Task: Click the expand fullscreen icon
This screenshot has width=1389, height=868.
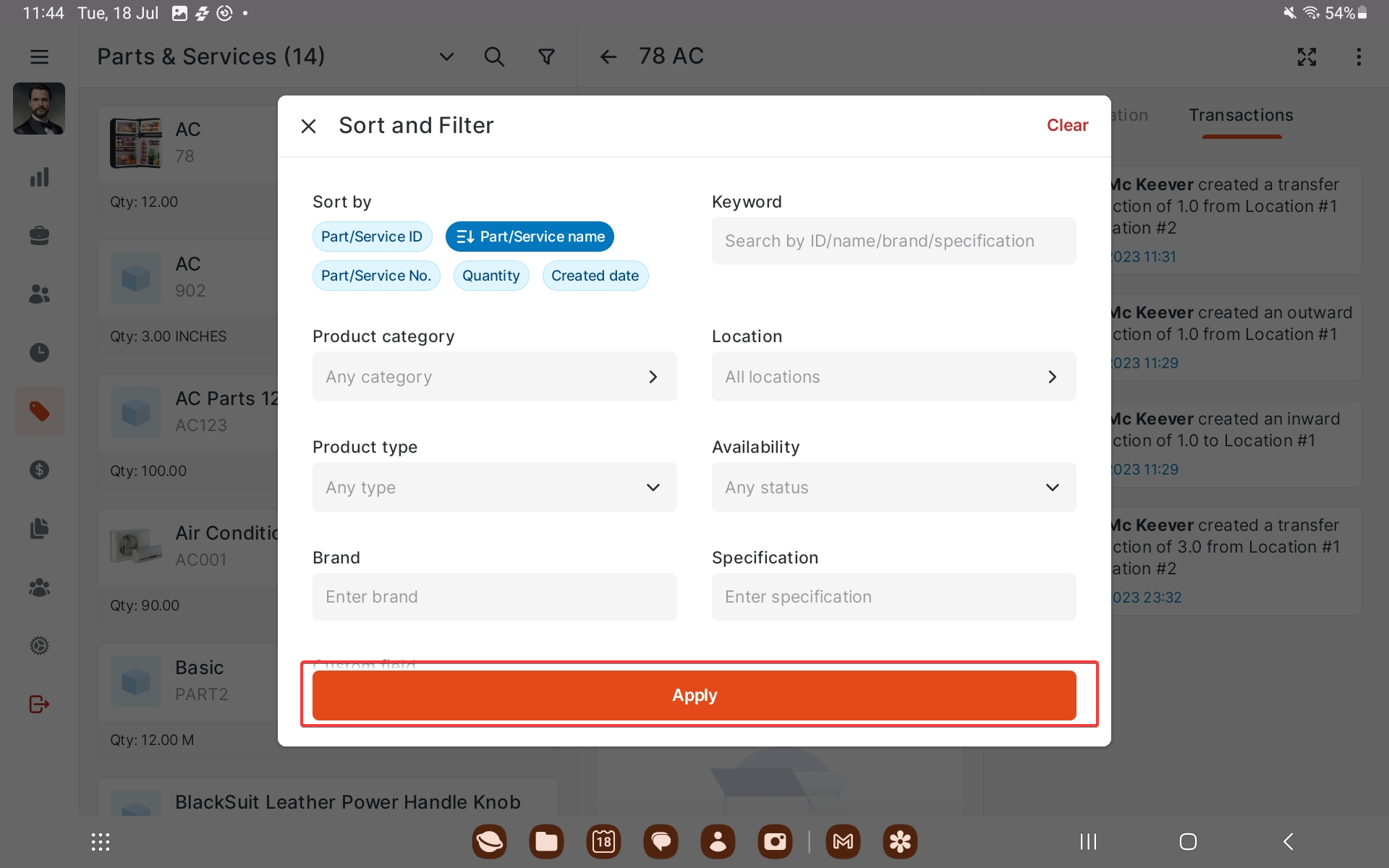Action: (x=1307, y=56)
